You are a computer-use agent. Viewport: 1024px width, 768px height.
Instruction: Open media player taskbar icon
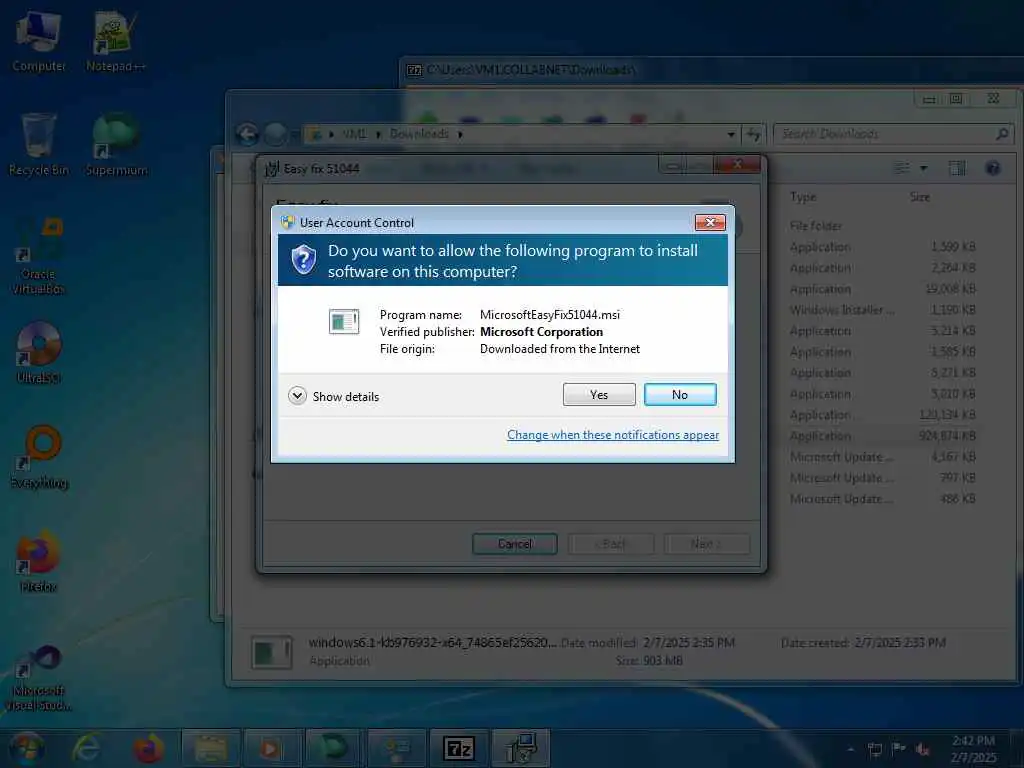pos(272,748)
